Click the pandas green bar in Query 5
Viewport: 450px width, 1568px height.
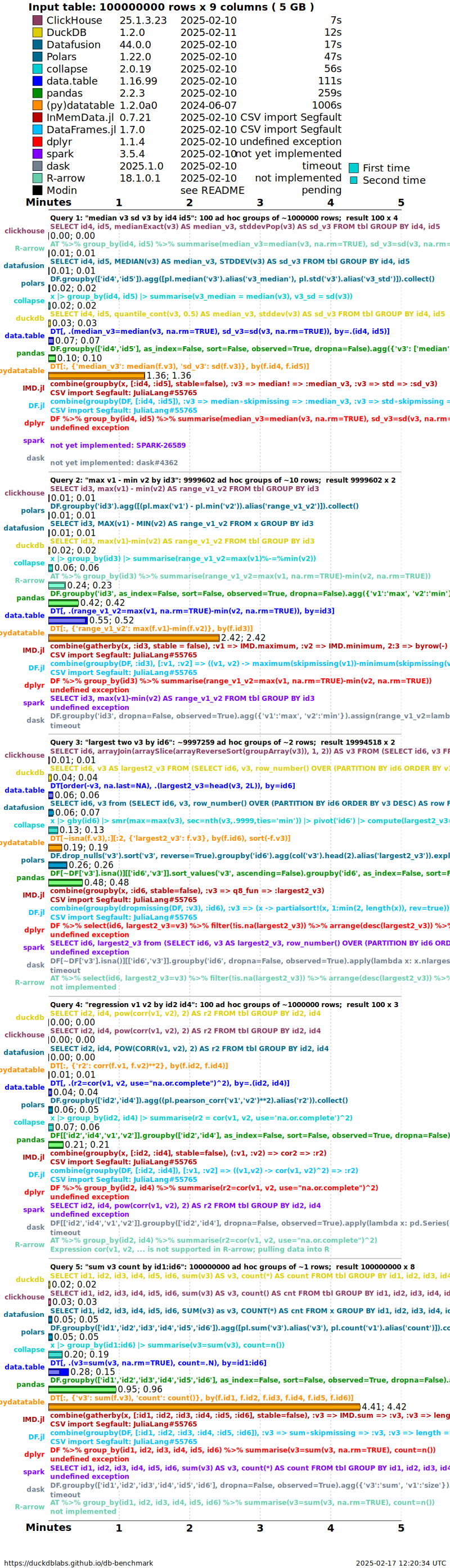pyautogui.click(x=82, y=1390)
